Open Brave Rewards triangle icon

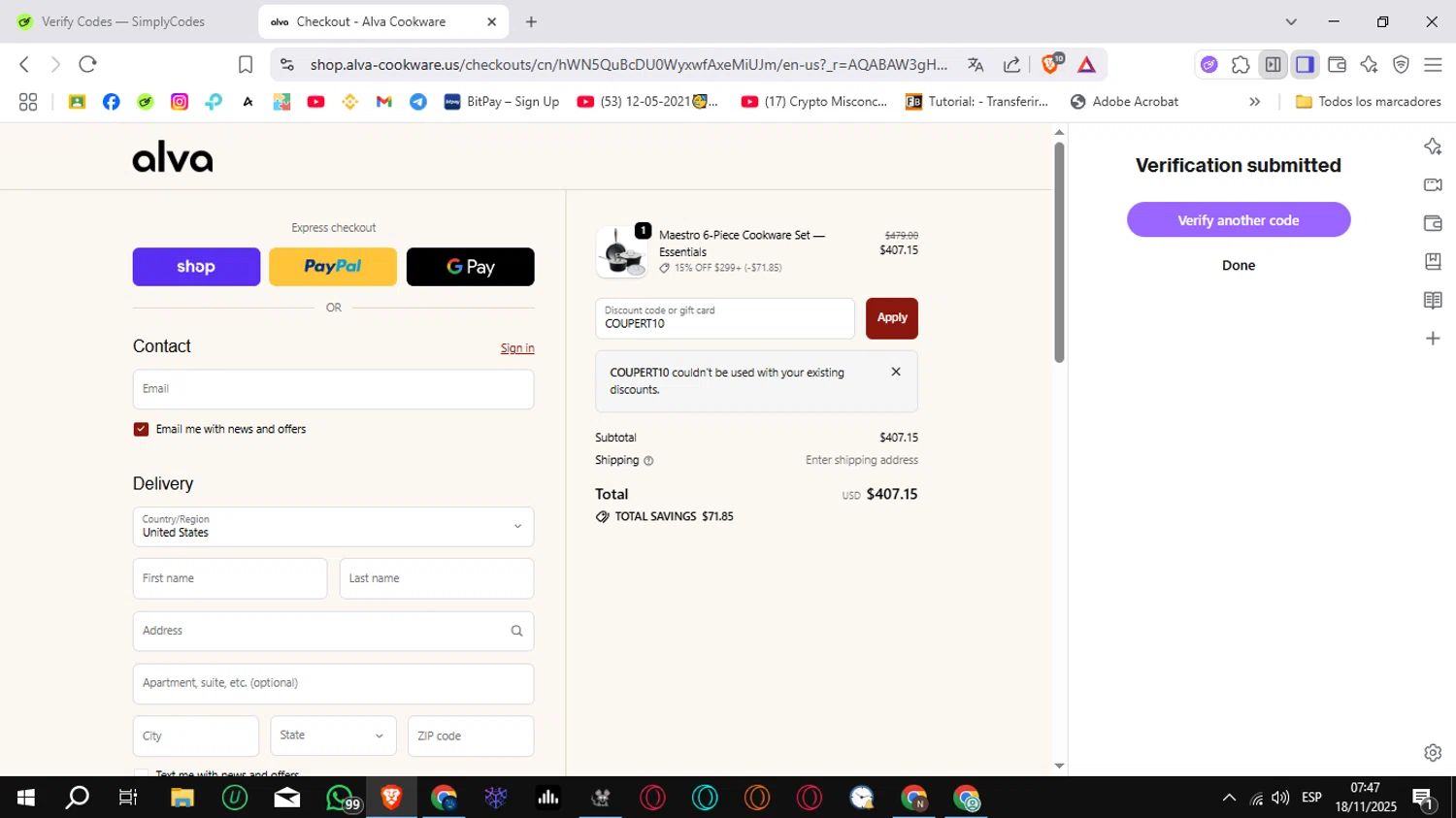coord(1086,64)
